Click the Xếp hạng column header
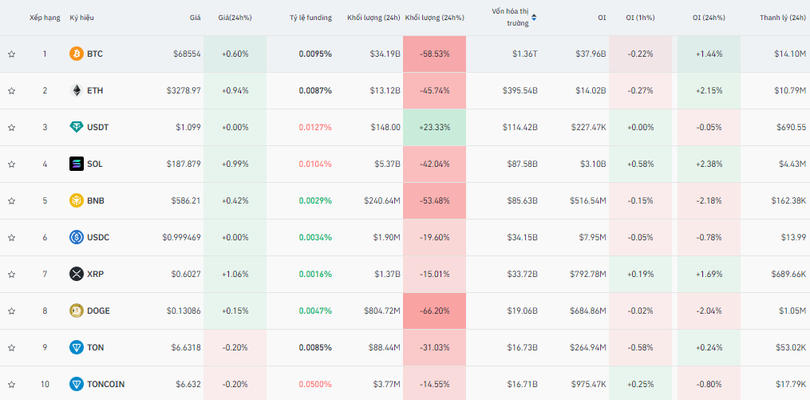This screenshot has width=810, height=400. point(45,18)
